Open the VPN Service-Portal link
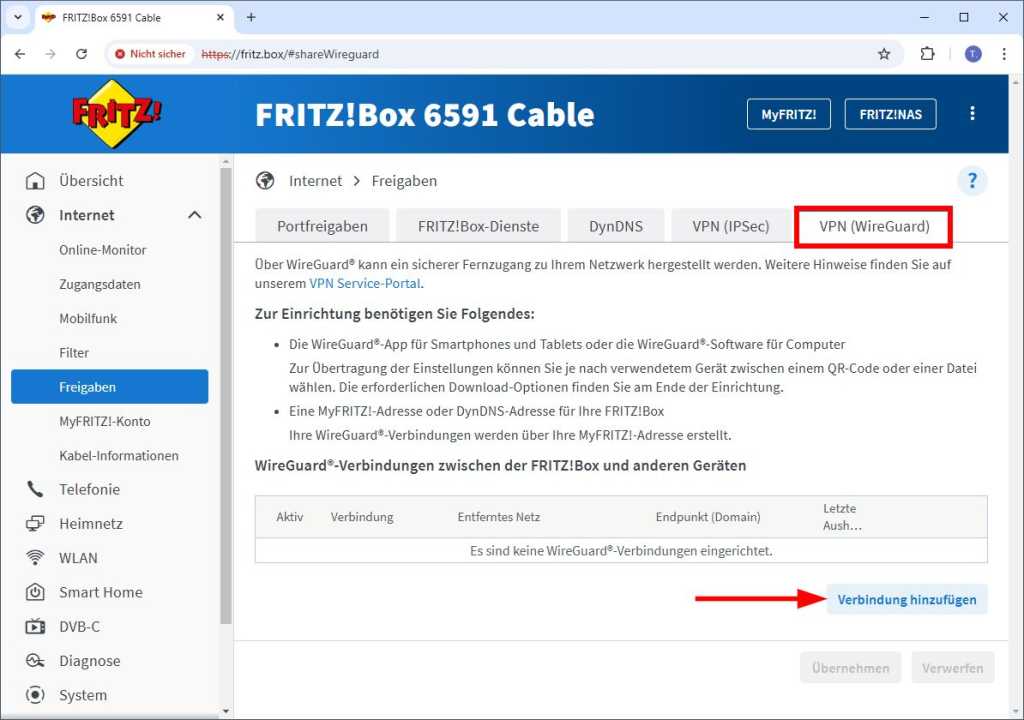 click(x=364, y=283)
